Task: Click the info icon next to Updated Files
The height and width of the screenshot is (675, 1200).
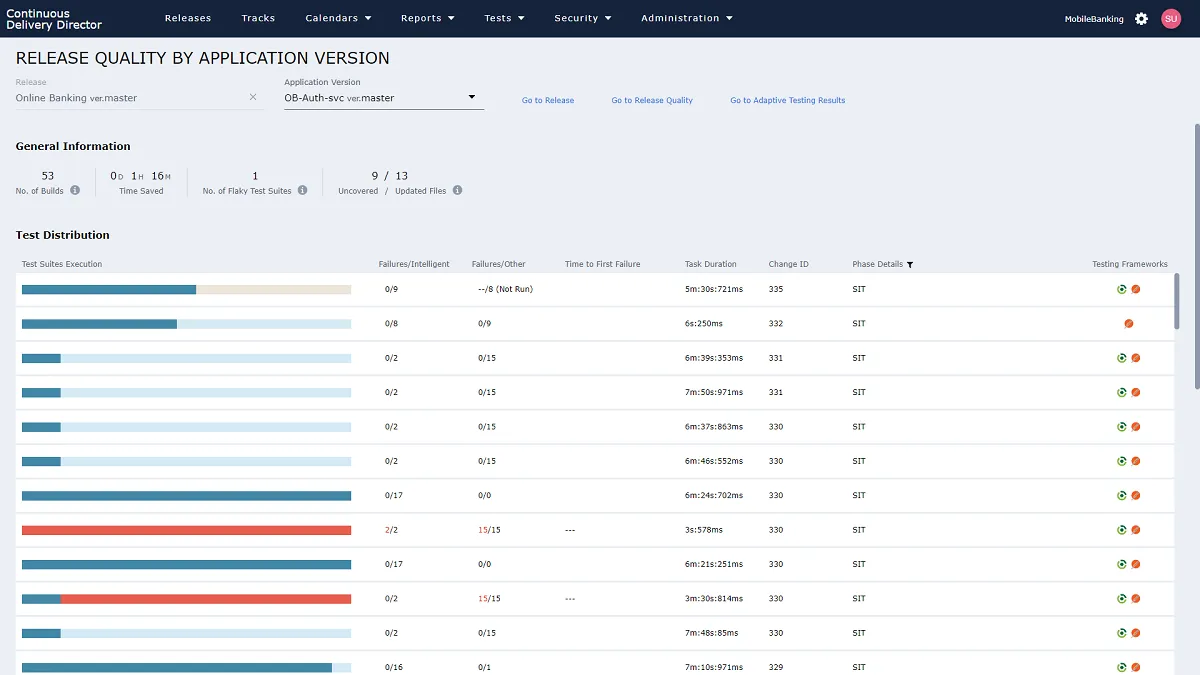Action: pos(457,190)
